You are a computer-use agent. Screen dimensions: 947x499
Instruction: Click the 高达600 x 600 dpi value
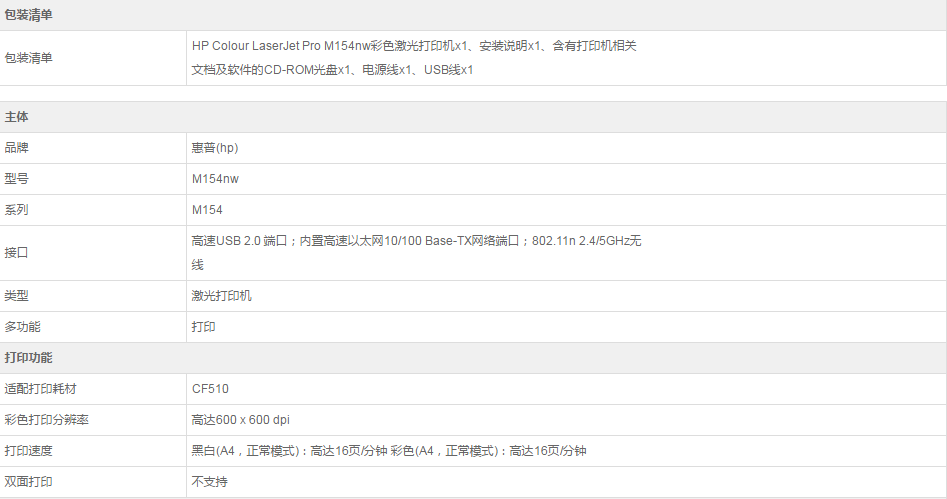(240, 420)
